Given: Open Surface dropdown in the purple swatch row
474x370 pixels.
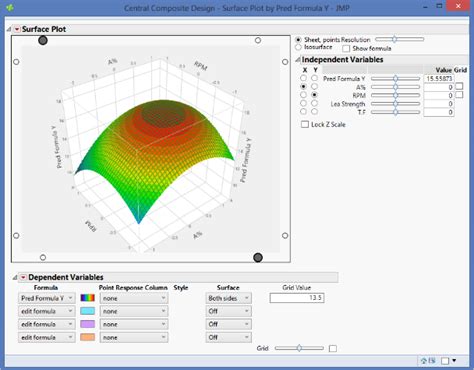Looking at the screenshot, I should tap(228, 324).
